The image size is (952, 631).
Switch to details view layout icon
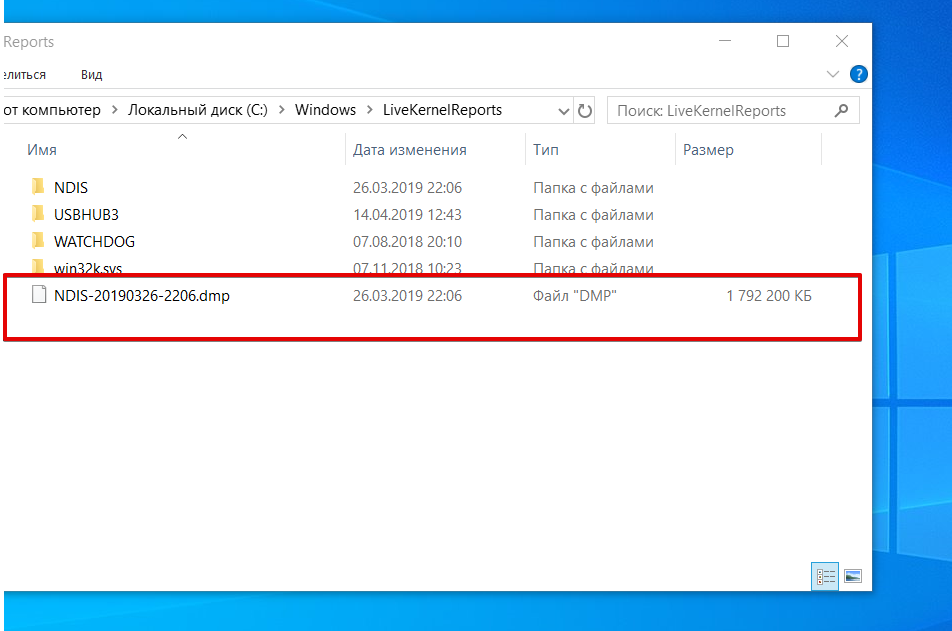tap(825, 576)
